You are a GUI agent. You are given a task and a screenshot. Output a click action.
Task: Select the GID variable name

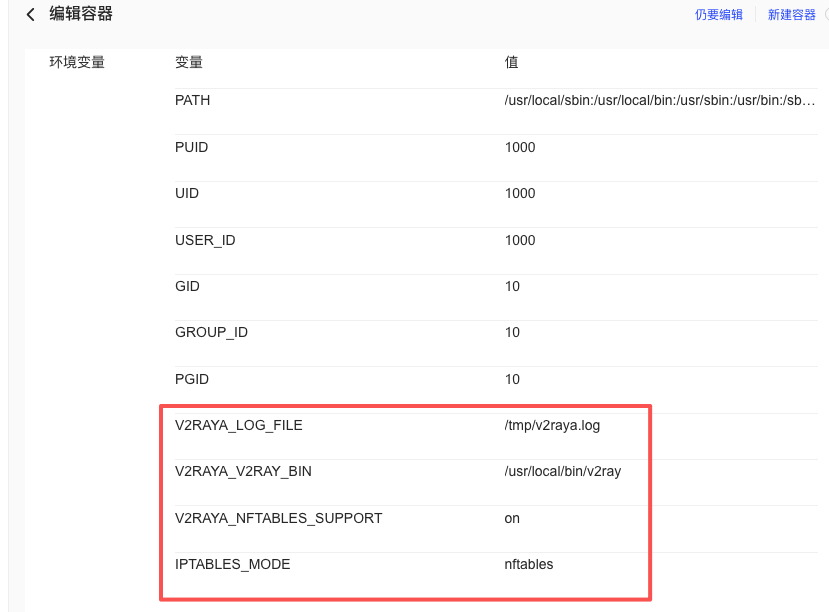click(187, 286)
